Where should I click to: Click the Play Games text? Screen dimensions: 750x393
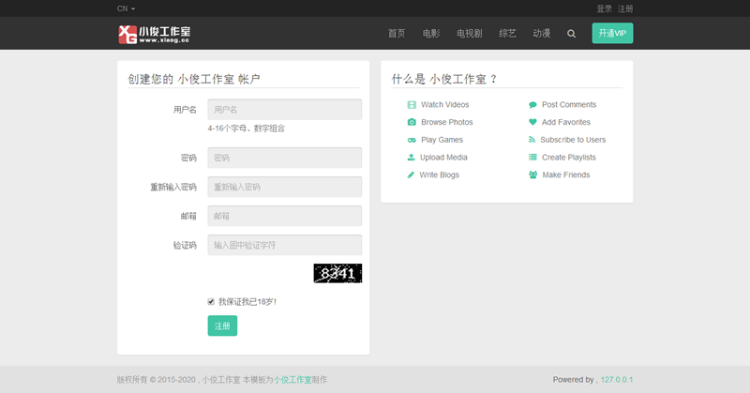point(442,140)
